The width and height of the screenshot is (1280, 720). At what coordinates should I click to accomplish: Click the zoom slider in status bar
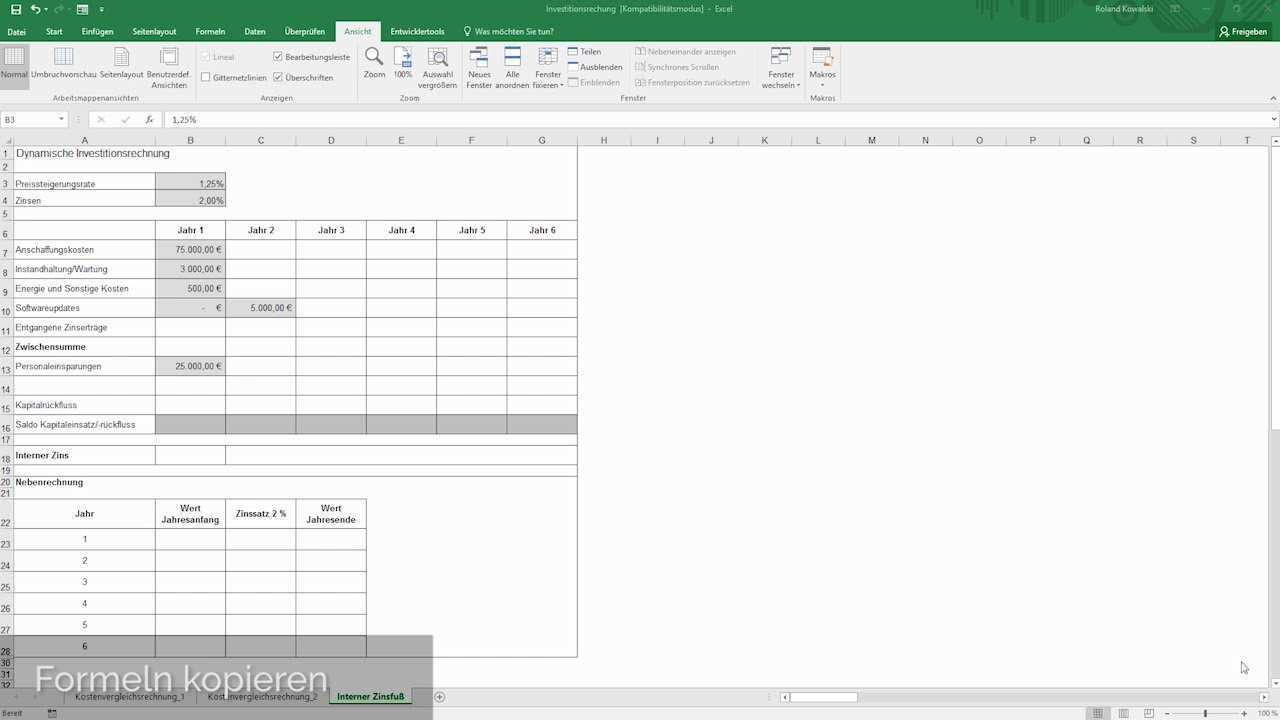1204,713
